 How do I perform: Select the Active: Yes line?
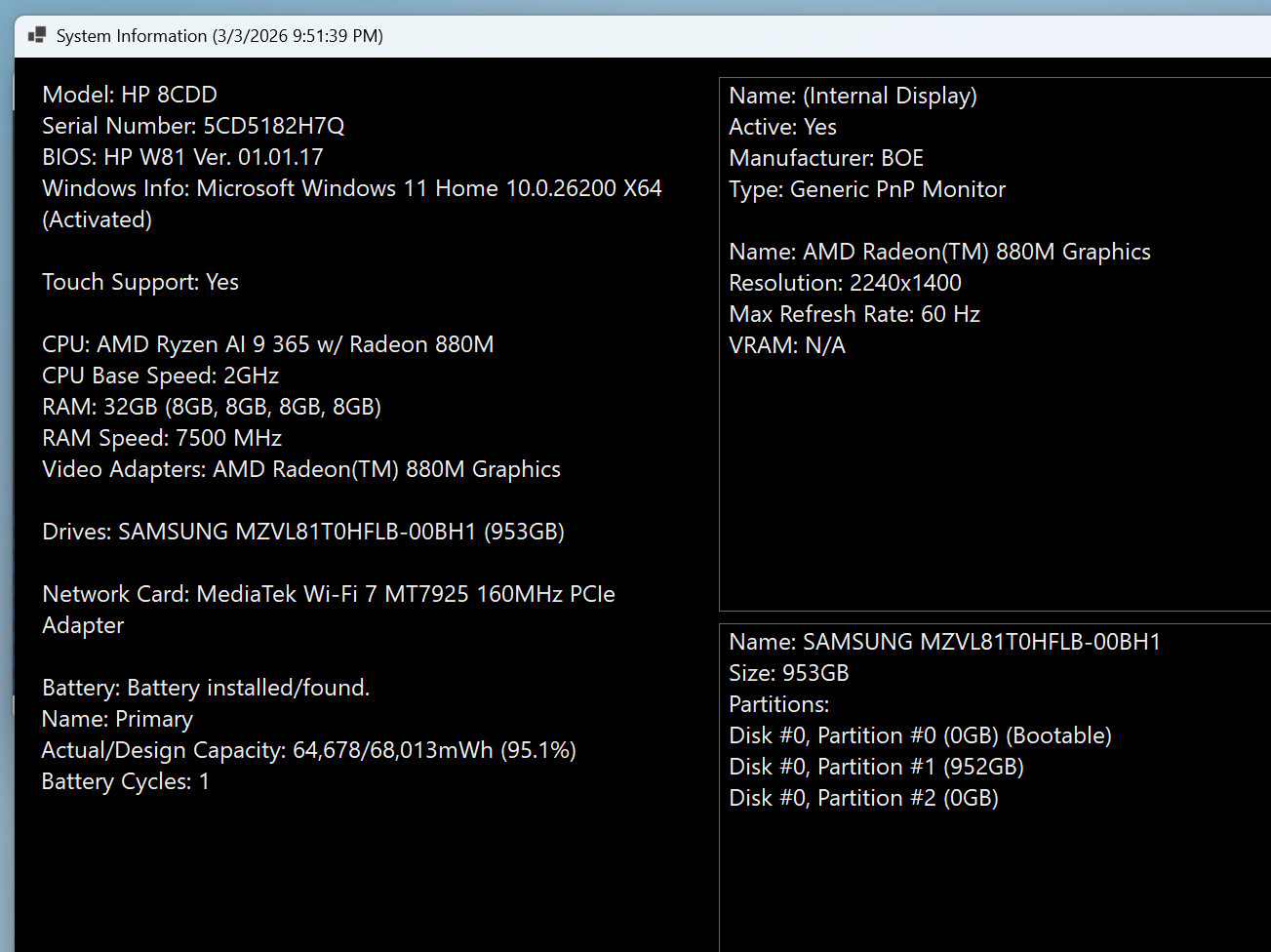(x=783, y=127)
